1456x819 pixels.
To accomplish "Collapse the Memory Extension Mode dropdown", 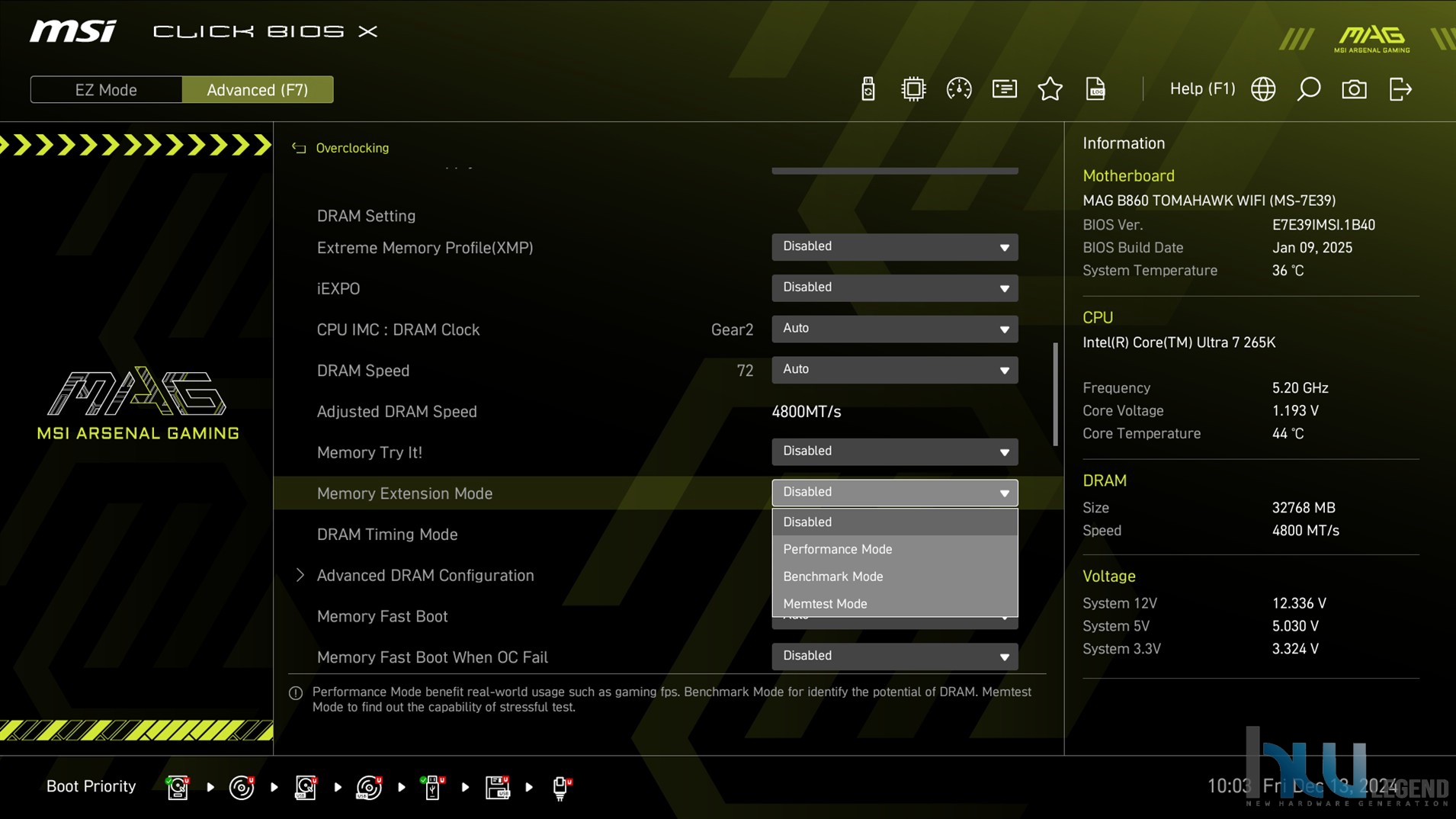I will point(894,493).
